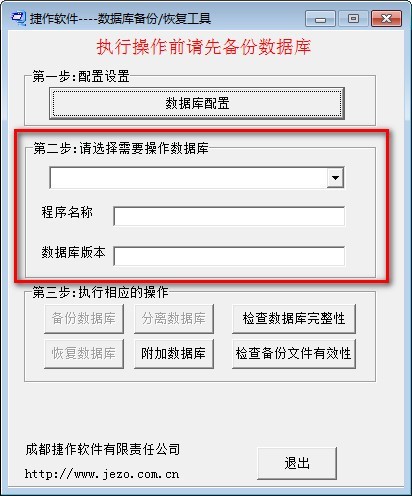Open the http://www.jezo.com.cn link
The width and height of the screenshot is (412, 496).
click(x=102, y=474)
